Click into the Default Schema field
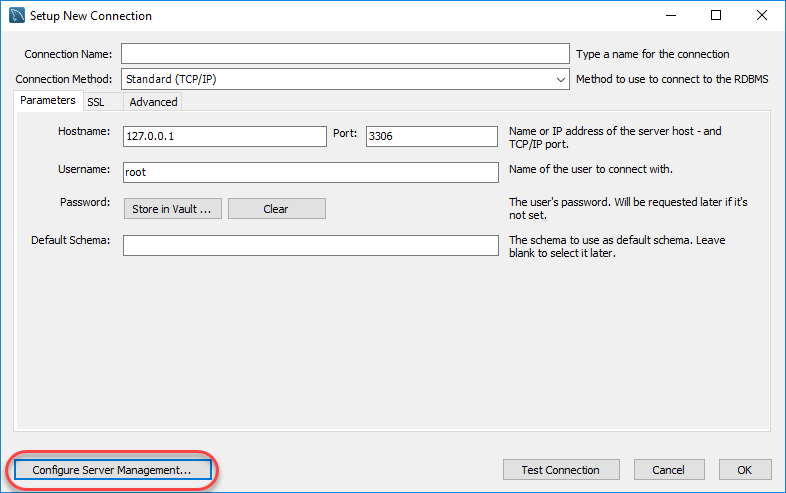The height and width of the screenshot is (493, 786). (x=310, y=246)
